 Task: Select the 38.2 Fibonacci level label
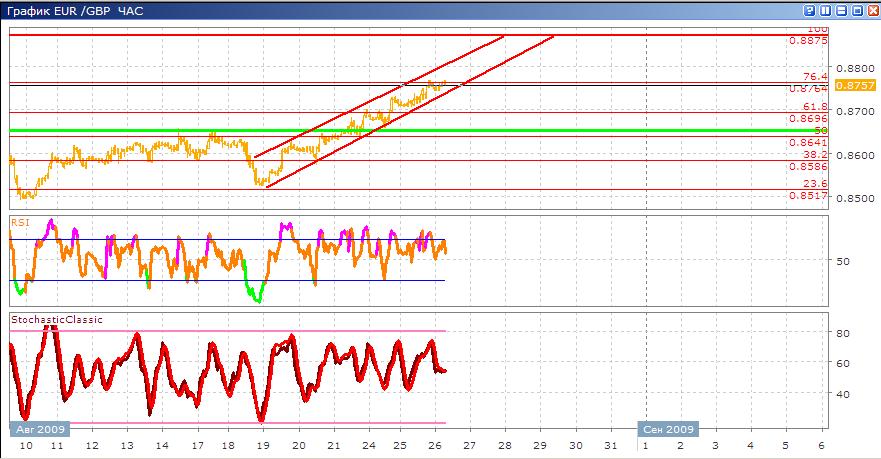tap(815, 154)
